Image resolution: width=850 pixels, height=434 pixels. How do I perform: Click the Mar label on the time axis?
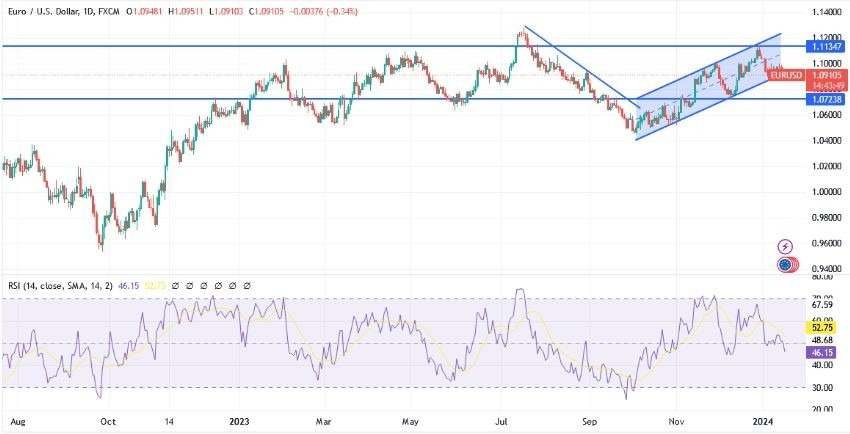[x=324, y=420]
